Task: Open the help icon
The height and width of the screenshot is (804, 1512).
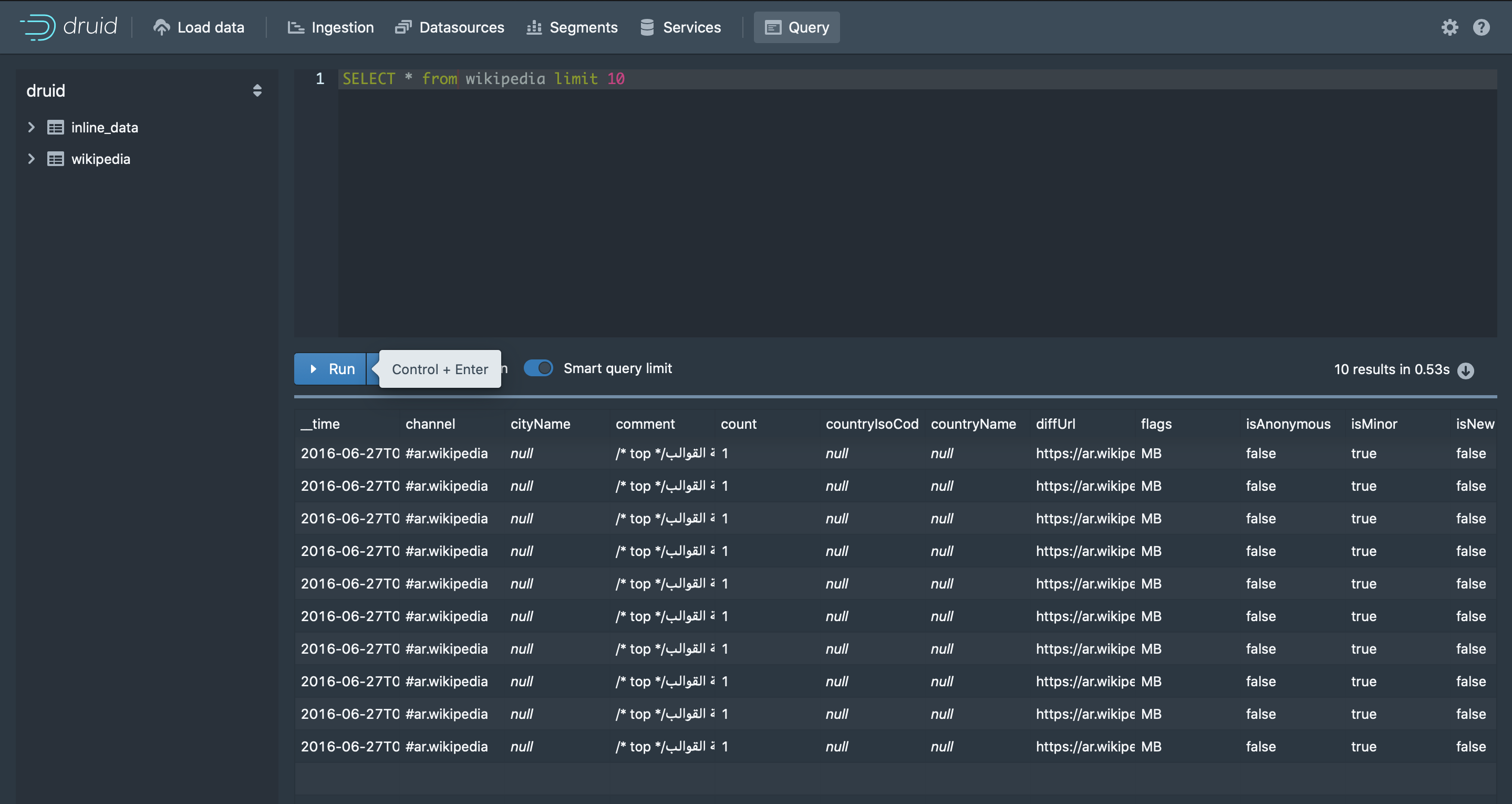Action: pos(1482,27)
